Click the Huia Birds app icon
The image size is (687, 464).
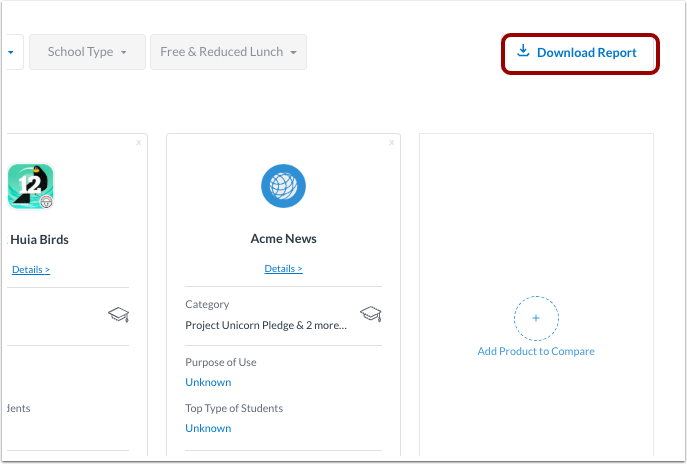tap(31, 186)
